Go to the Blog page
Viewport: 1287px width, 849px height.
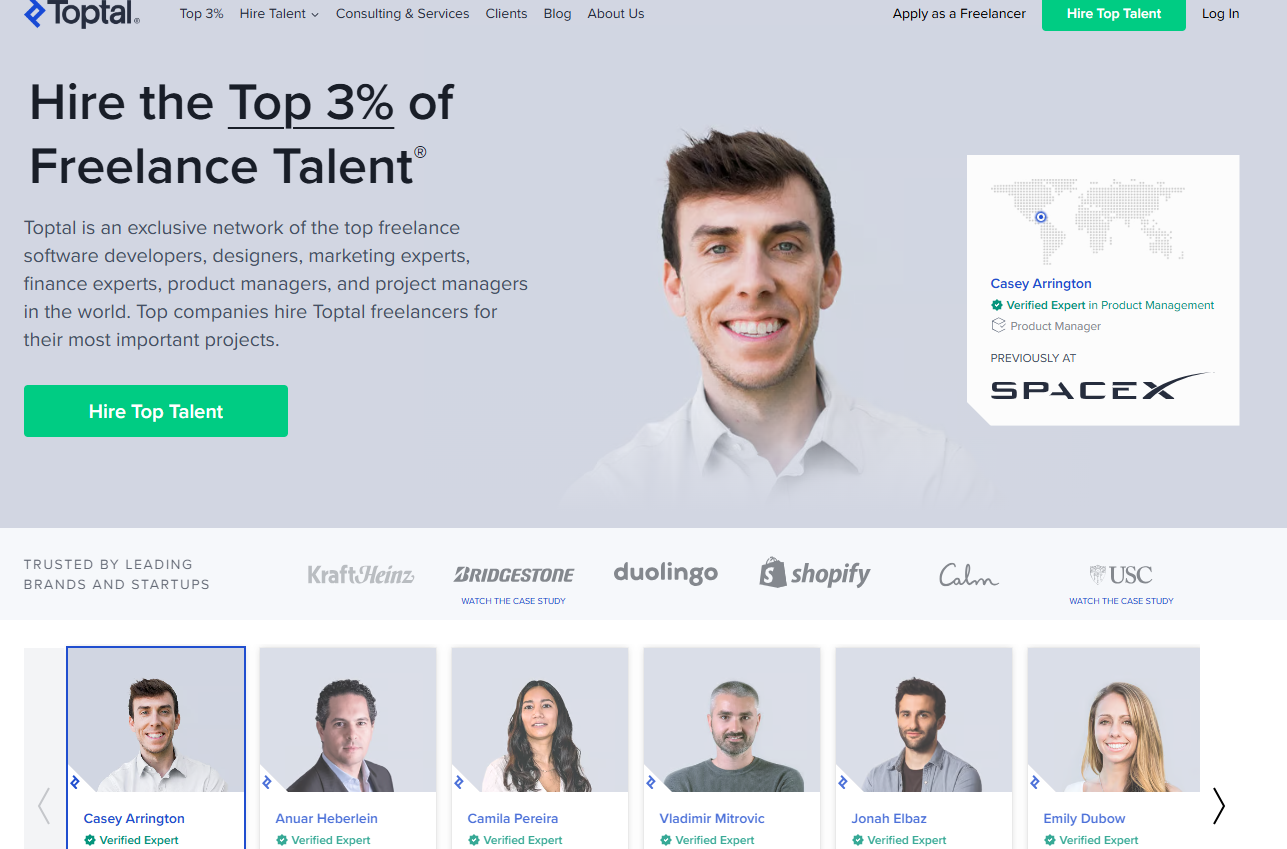tap(558, 14)
